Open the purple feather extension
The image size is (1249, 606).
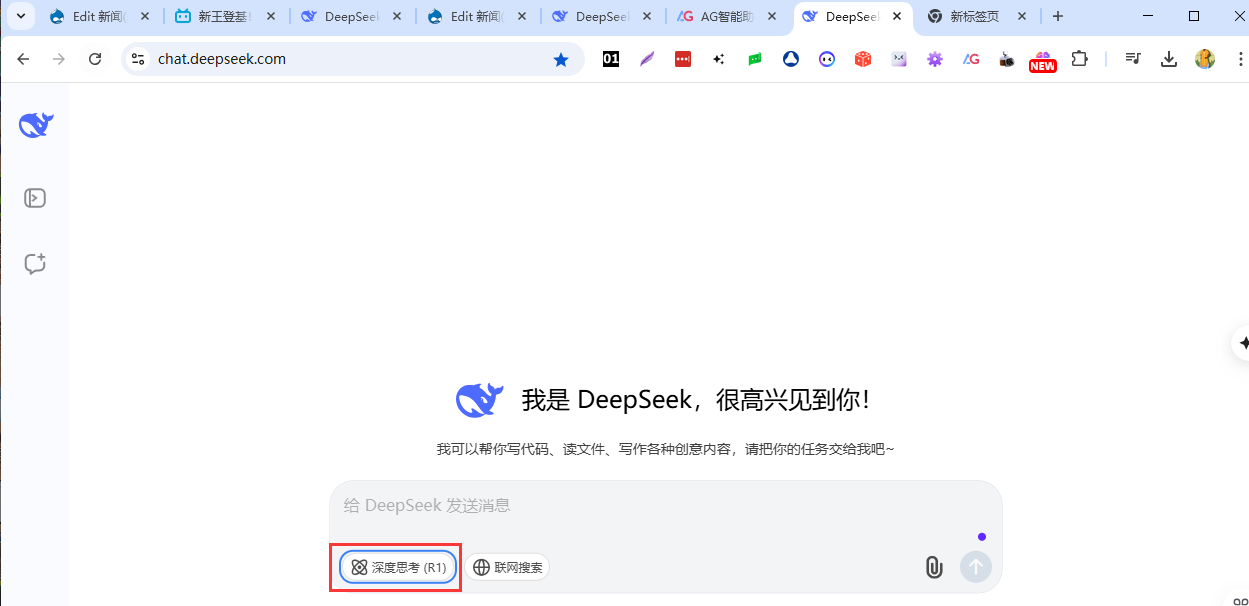647,59
